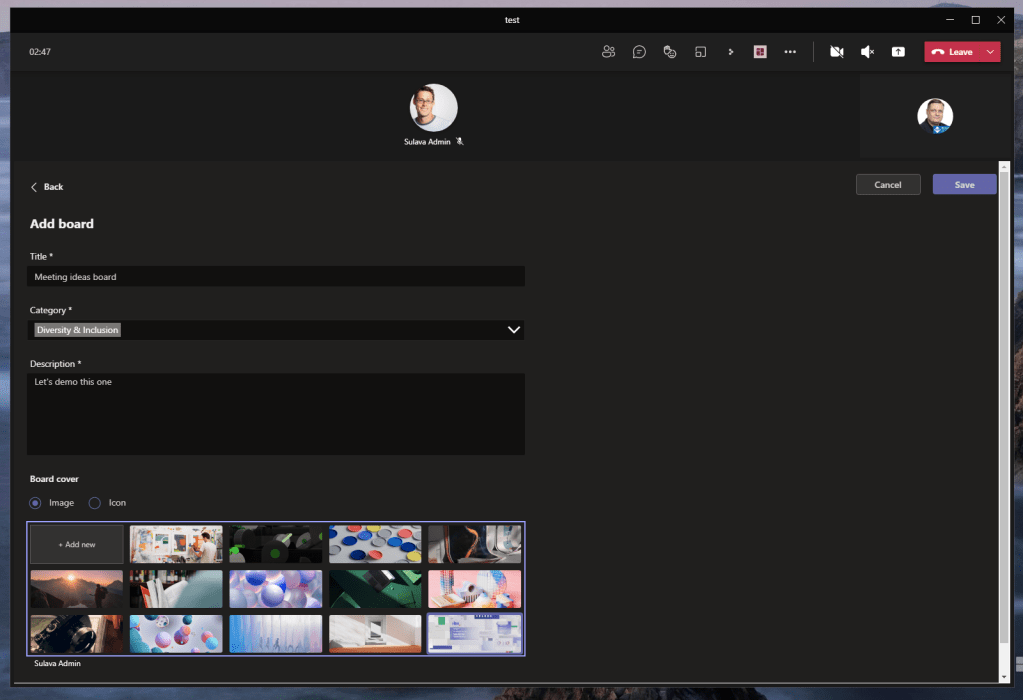Open the More actions ellipsis

790,52
